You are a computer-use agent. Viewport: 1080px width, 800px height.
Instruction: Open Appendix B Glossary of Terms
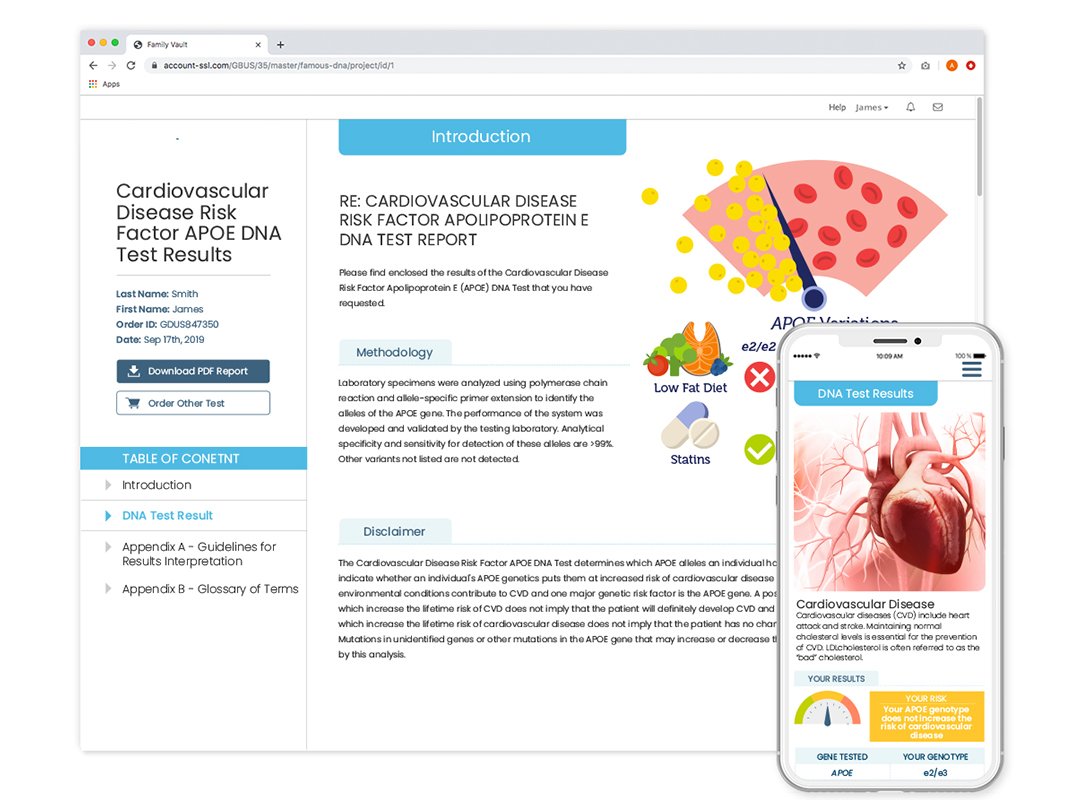click(x=210, y=589)
